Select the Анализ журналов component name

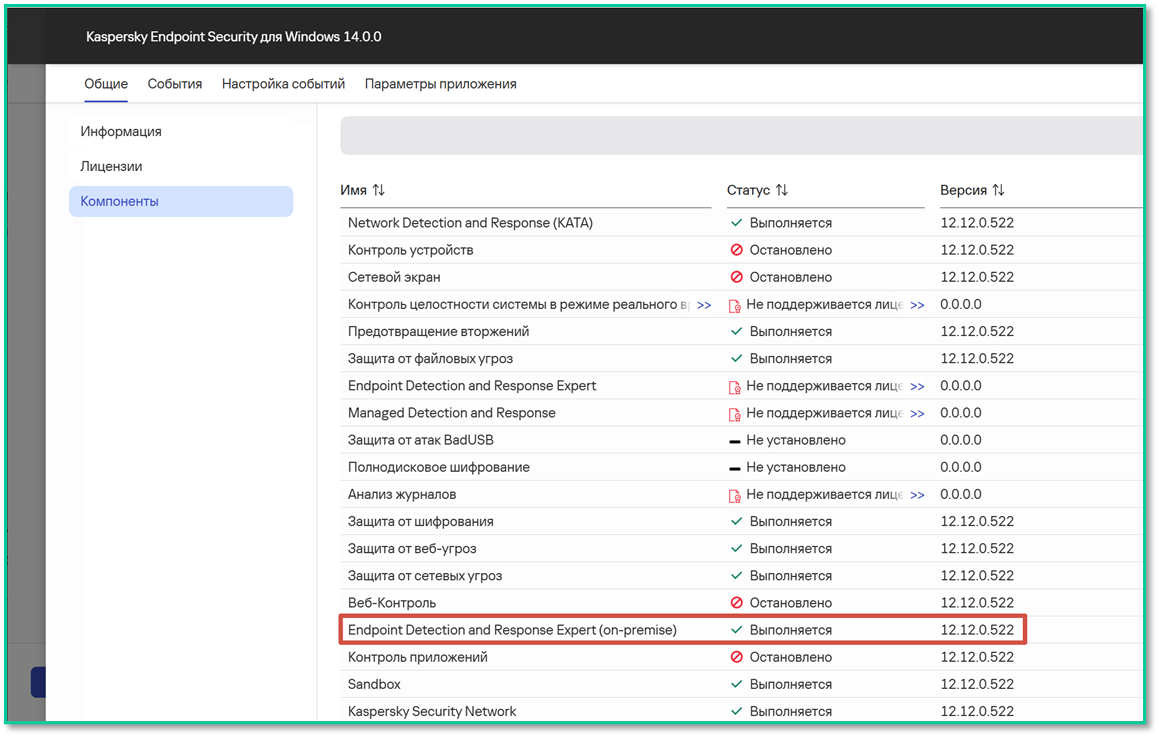(x=401, y=495)
